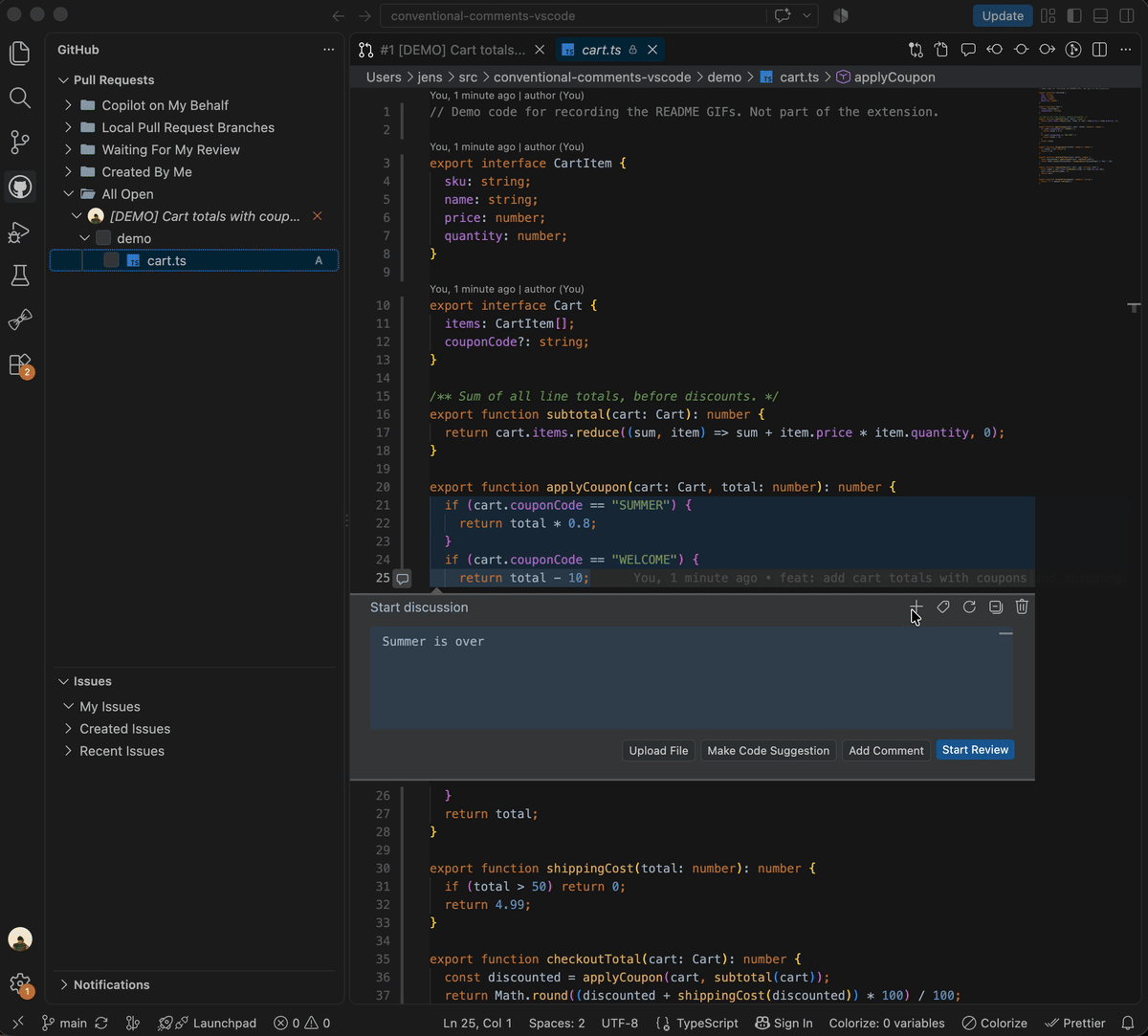This screenshot has height=1036, width=1148.
Task: Mark cart.ts as viewed checkbox
Action: [x=111, y=260]
